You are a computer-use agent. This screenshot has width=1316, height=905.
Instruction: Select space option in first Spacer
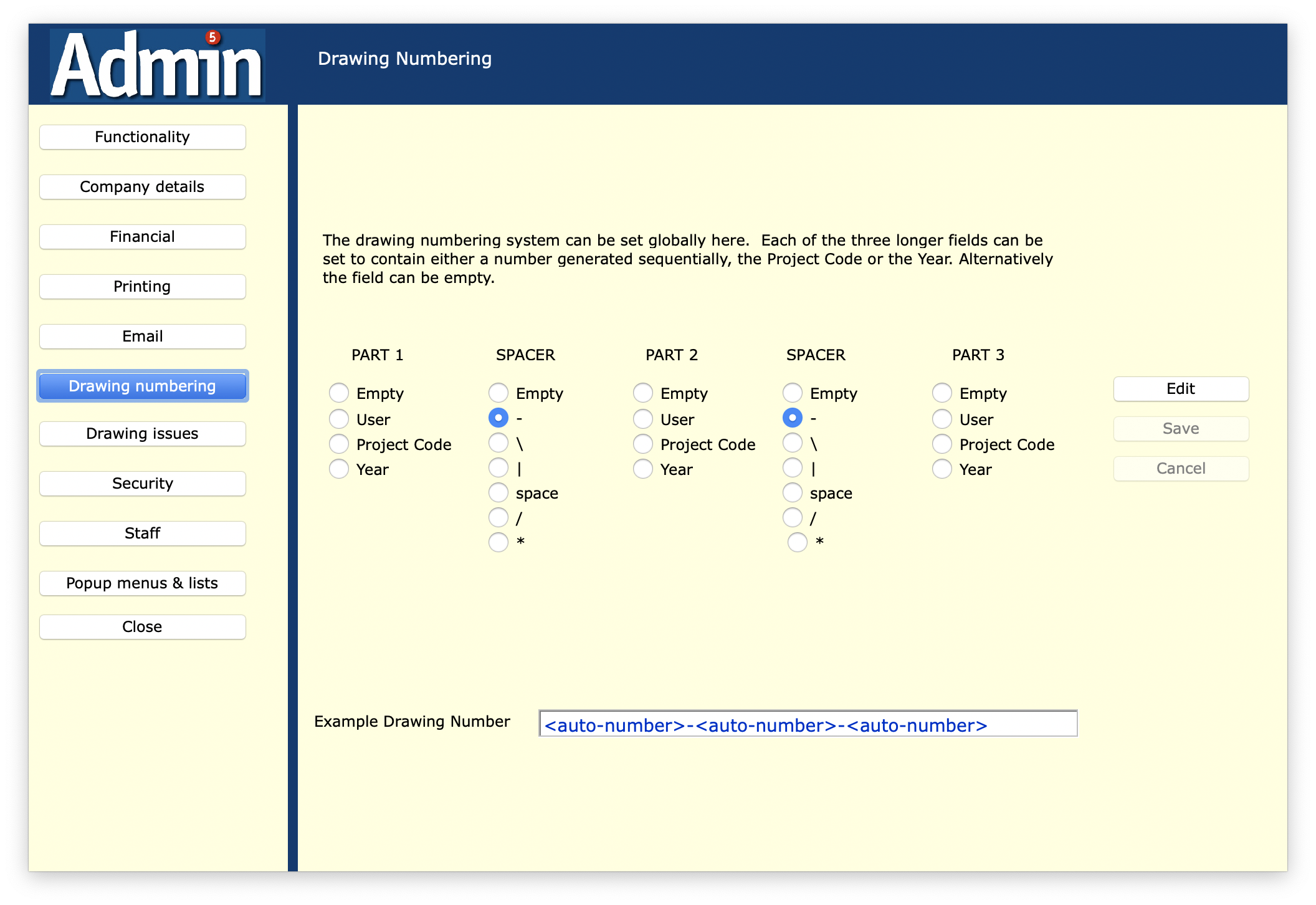[498, 493]
